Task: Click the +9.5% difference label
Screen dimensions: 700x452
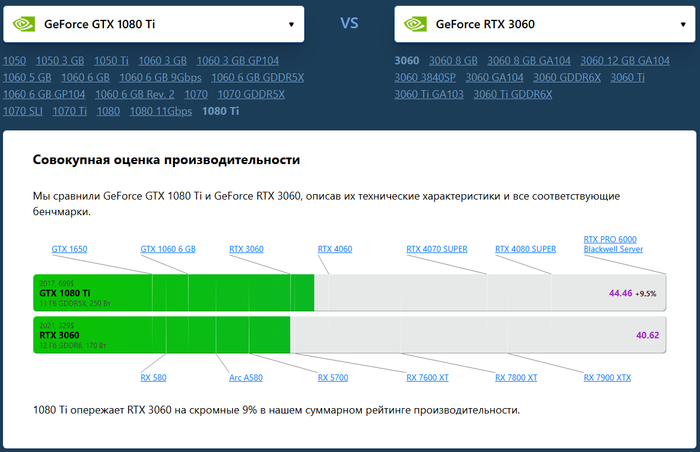Action: pyautogui.click(x=646, y=294)
